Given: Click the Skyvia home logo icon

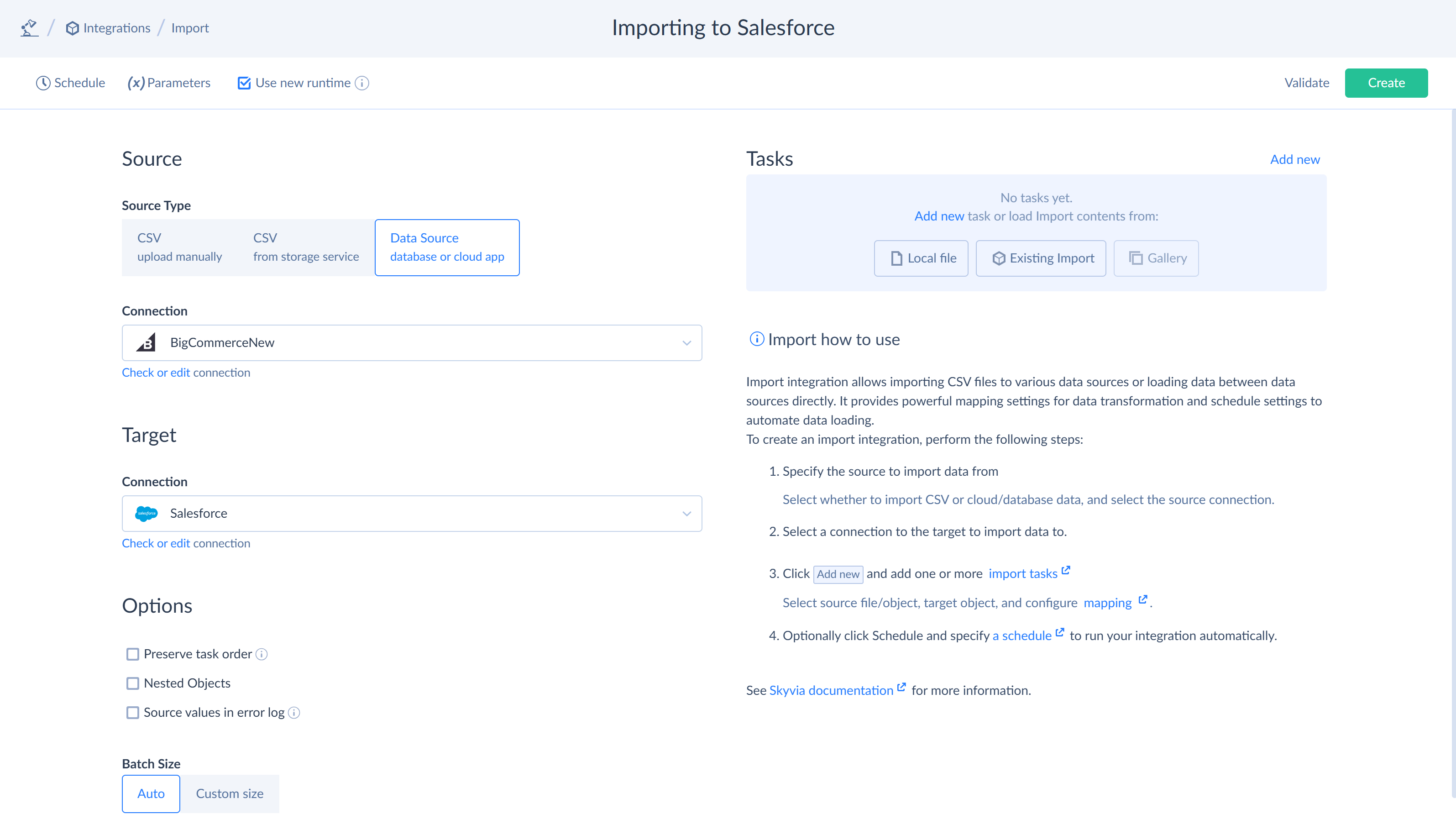Looking at the screenshot, I should pyautogui.click(x=29, y=28).
